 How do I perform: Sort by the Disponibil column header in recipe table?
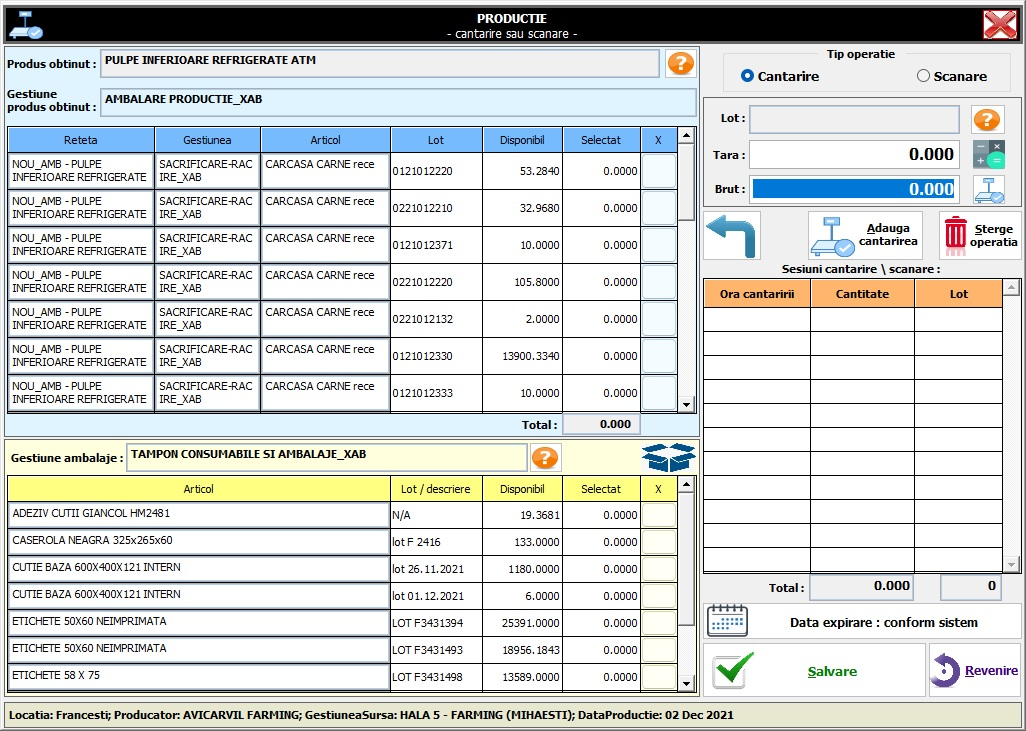point(522,140)
